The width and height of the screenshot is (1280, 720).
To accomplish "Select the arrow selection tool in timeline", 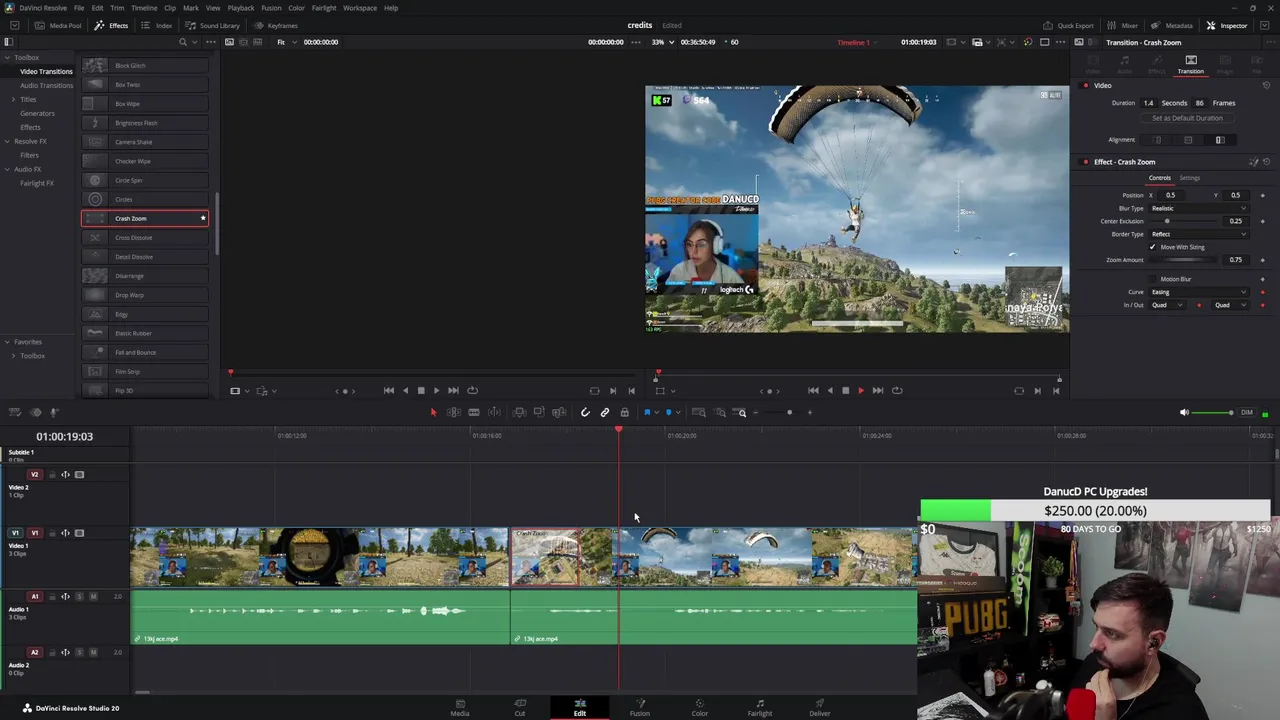I will coord(433,412).
